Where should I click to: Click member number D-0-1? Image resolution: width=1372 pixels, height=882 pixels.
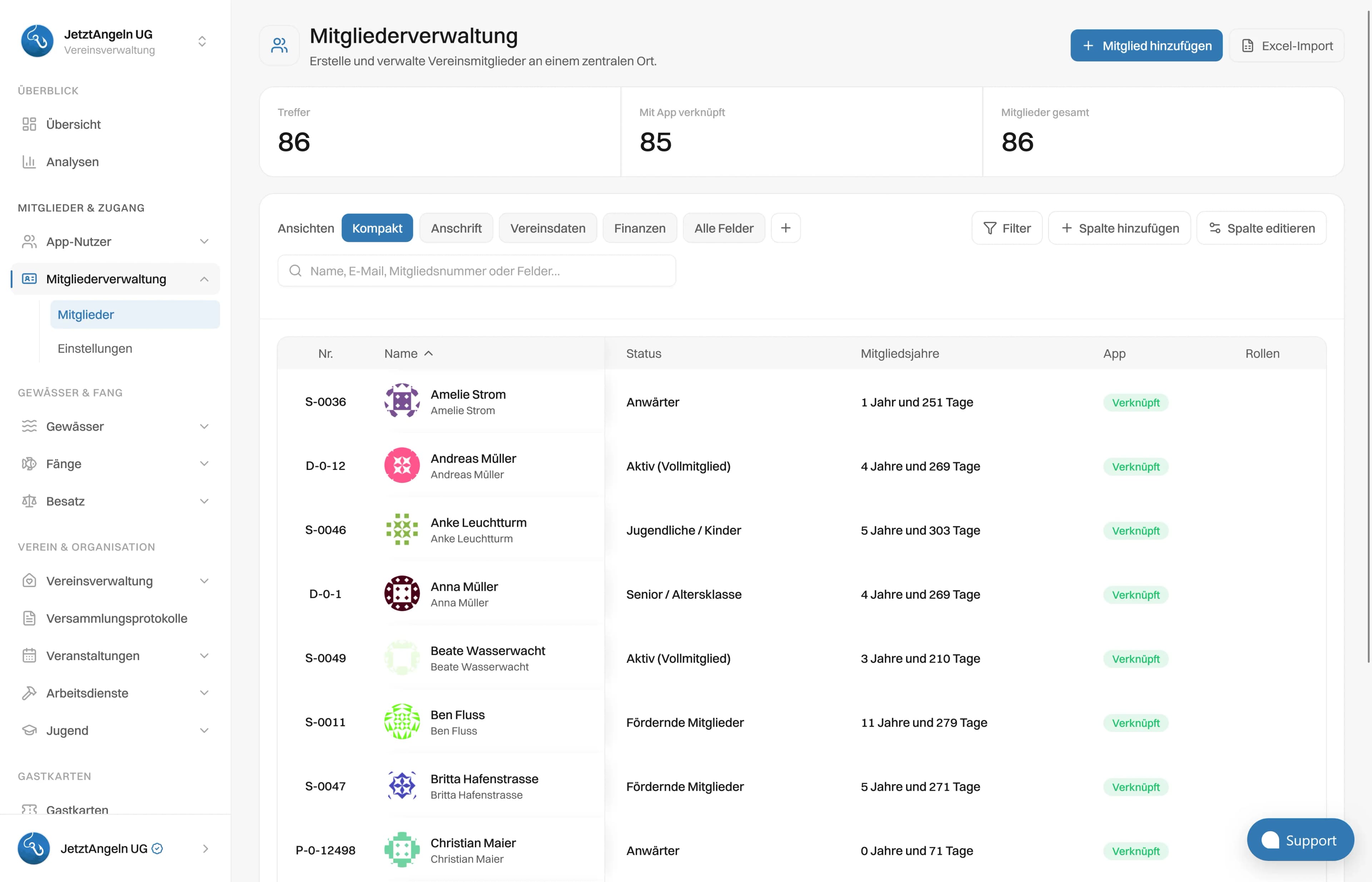click(325, 594)
